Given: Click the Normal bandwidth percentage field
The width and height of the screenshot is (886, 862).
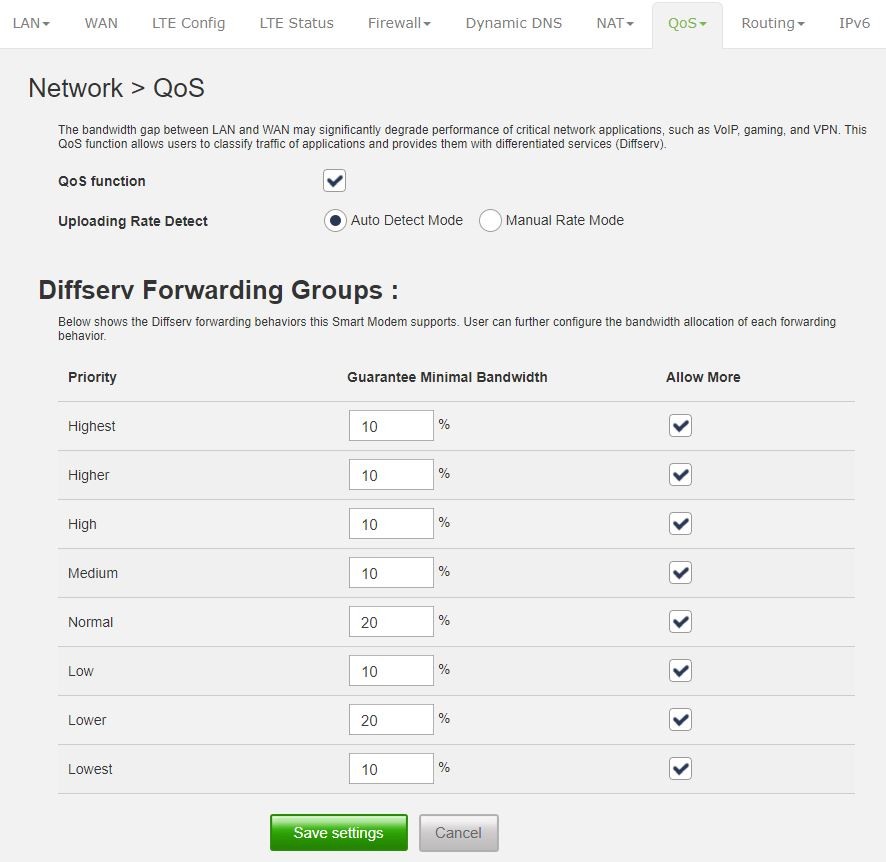Looking at the screenshot, I should (x=391, y=621).
